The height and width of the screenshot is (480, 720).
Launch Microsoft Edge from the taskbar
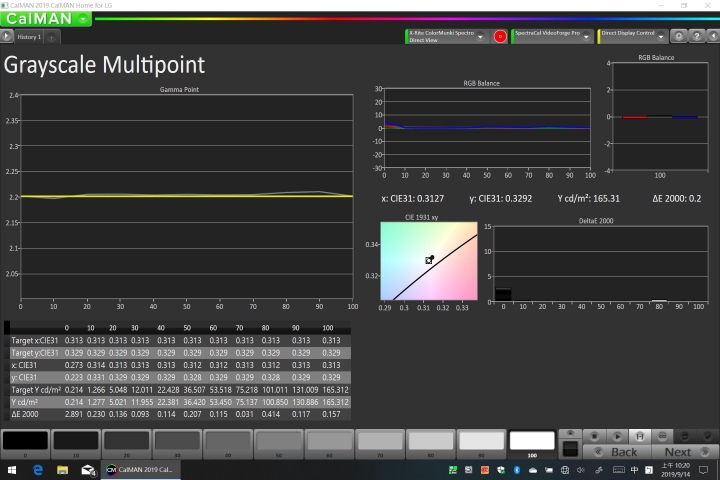click(x=38, y=470)
